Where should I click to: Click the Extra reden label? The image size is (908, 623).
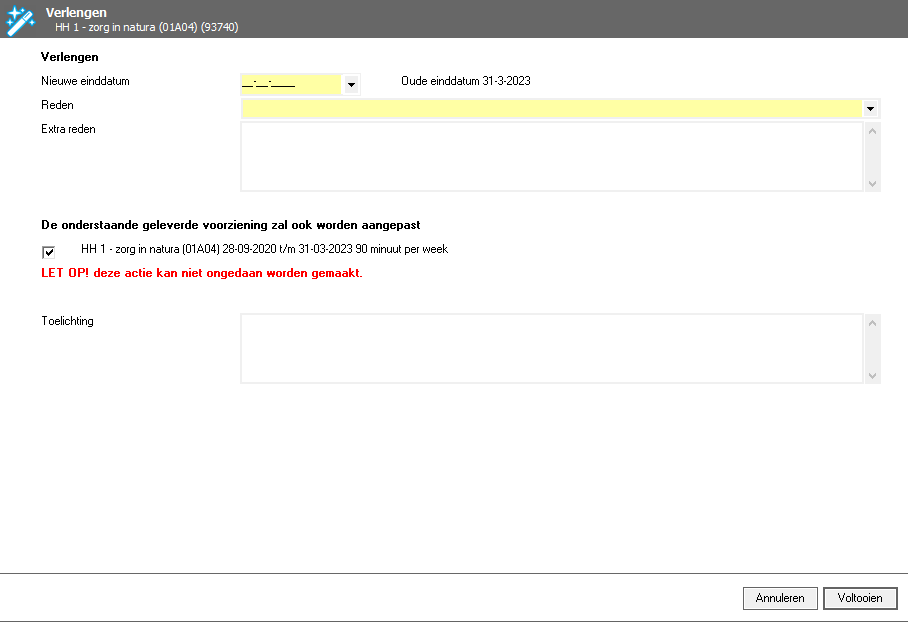pyautogui.click(x=68, y=129)
